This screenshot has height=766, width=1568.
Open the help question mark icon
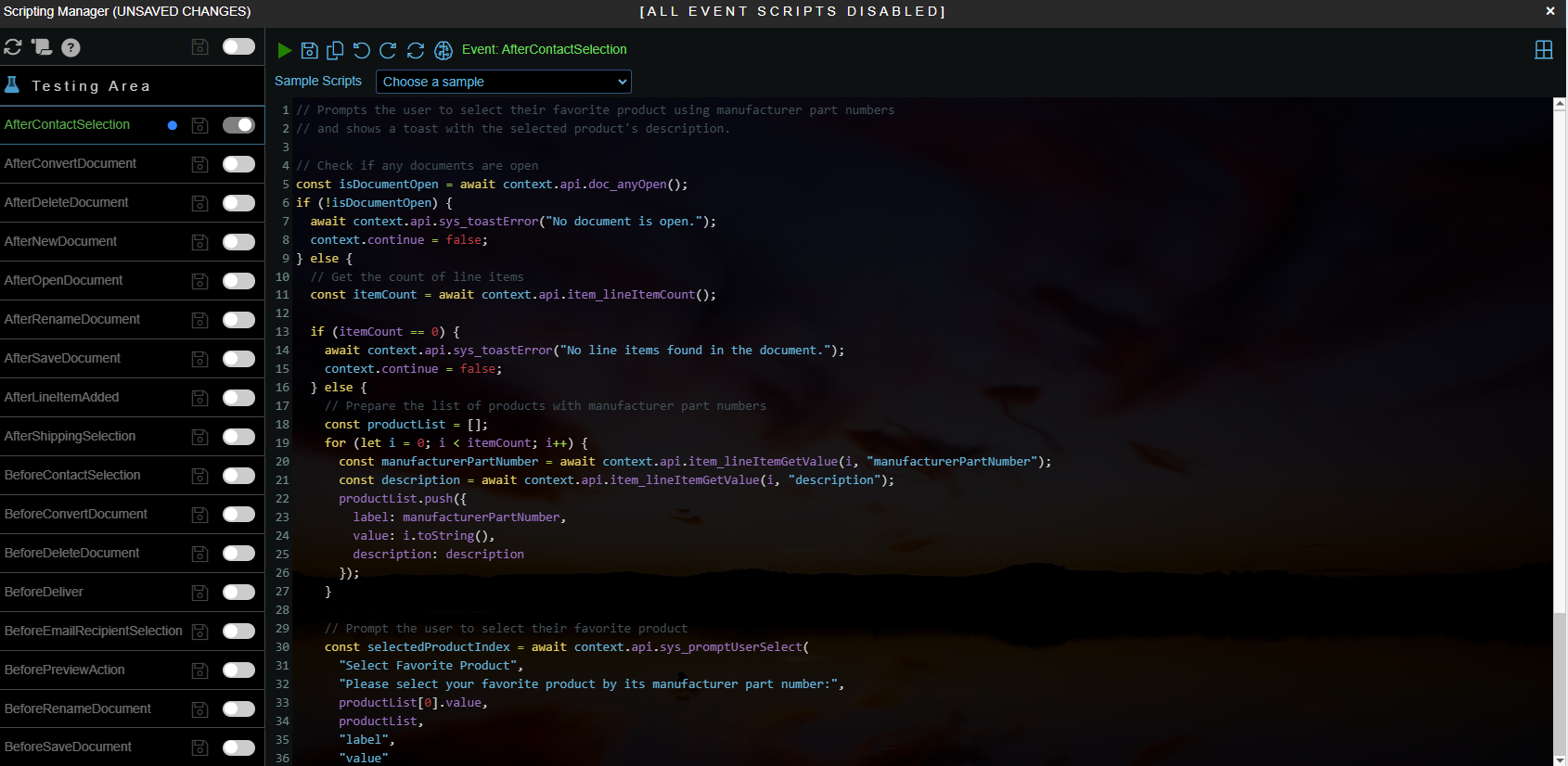(71, 47)
